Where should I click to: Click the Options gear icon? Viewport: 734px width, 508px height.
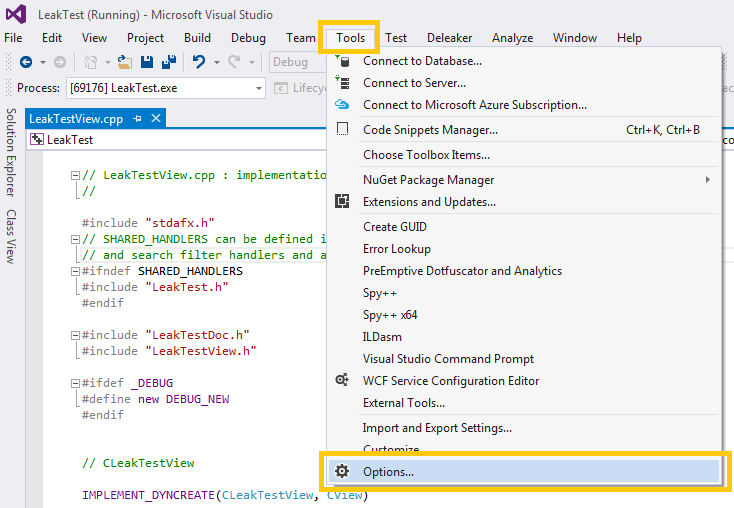coord(342,471)
